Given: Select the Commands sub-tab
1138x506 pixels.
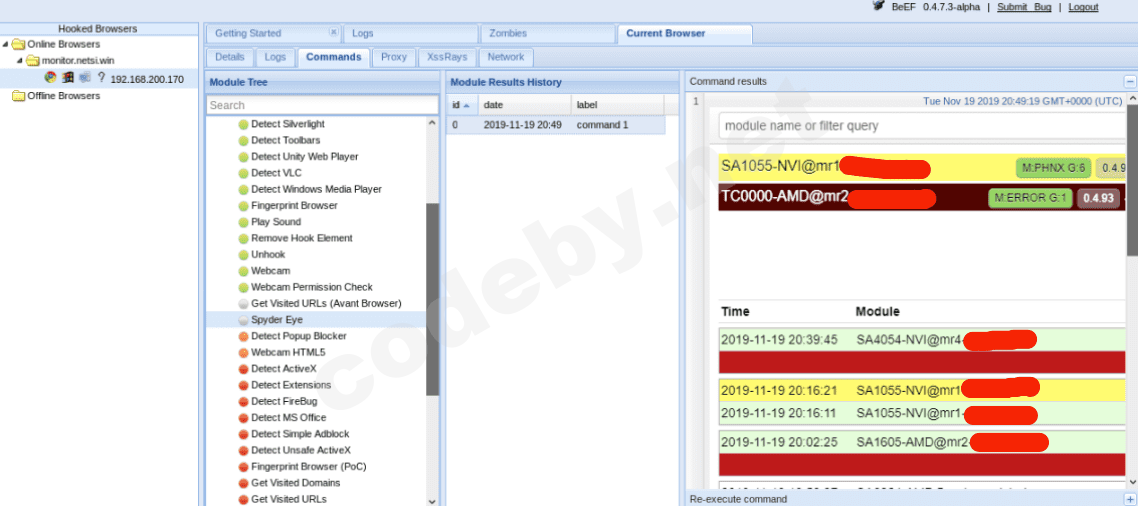Looking at the screenshot, I should pyautogui.click(x=334, y=57).
